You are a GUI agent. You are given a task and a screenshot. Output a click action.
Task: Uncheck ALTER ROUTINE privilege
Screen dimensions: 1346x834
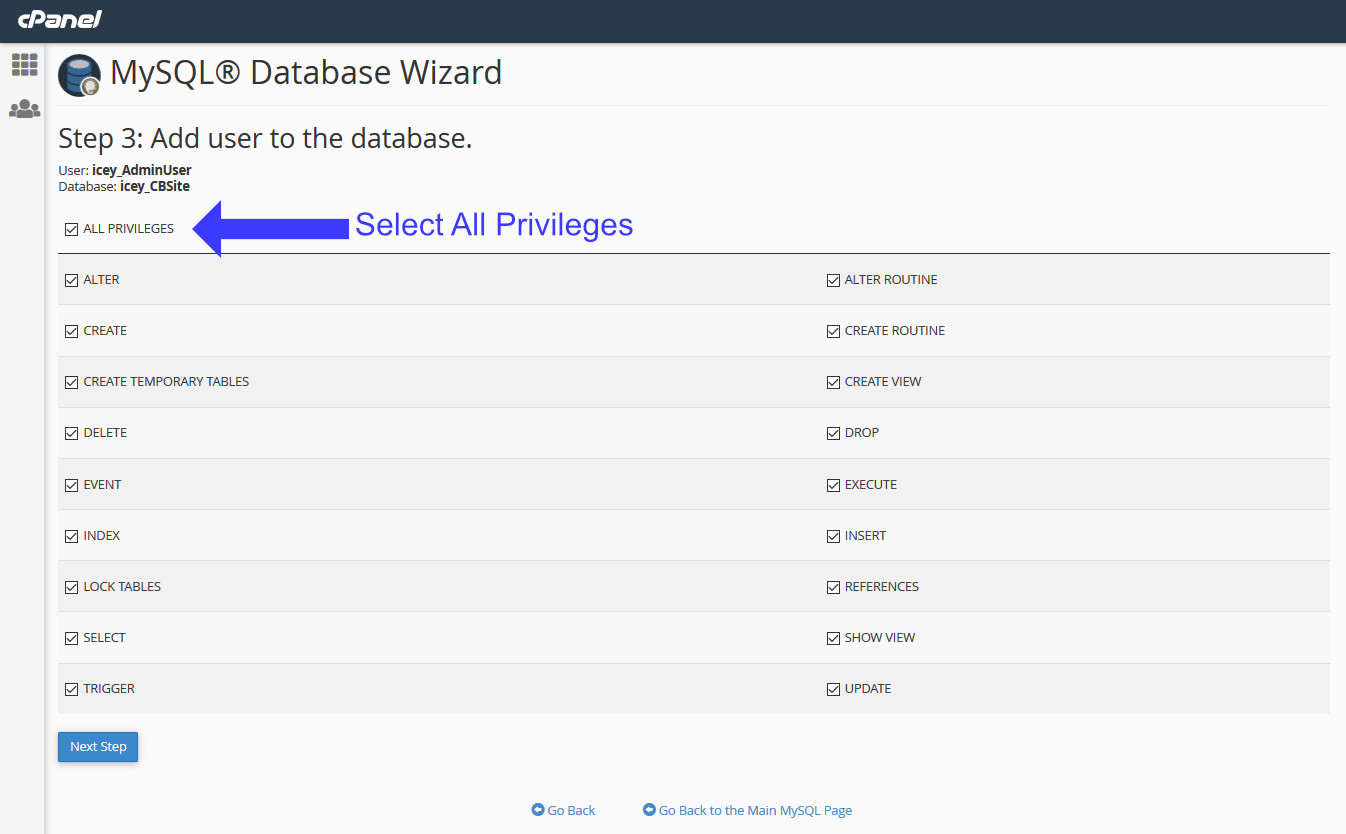(x=833, y=280)
